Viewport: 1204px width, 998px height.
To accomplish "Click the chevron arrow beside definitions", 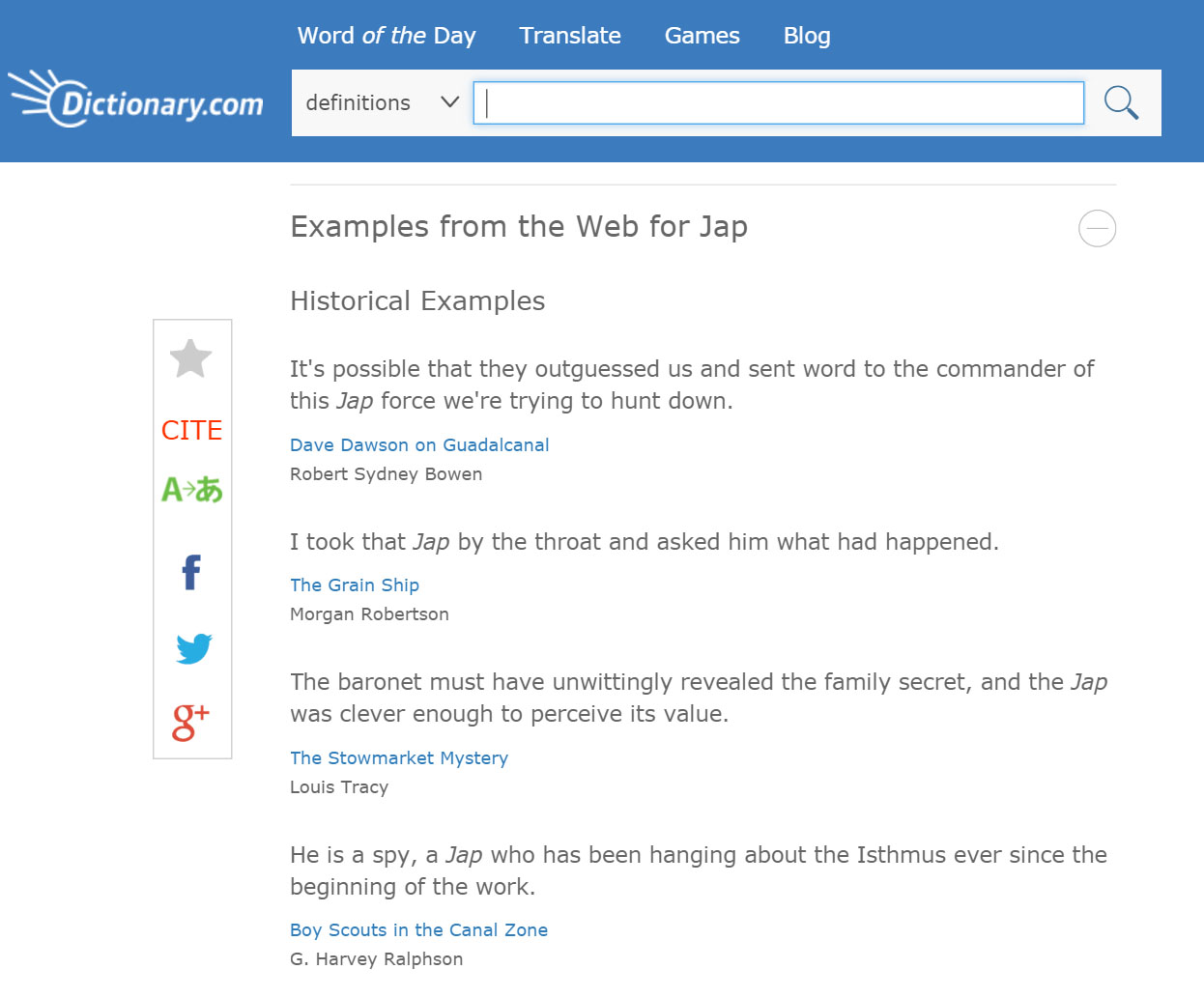I will [449, 101].
